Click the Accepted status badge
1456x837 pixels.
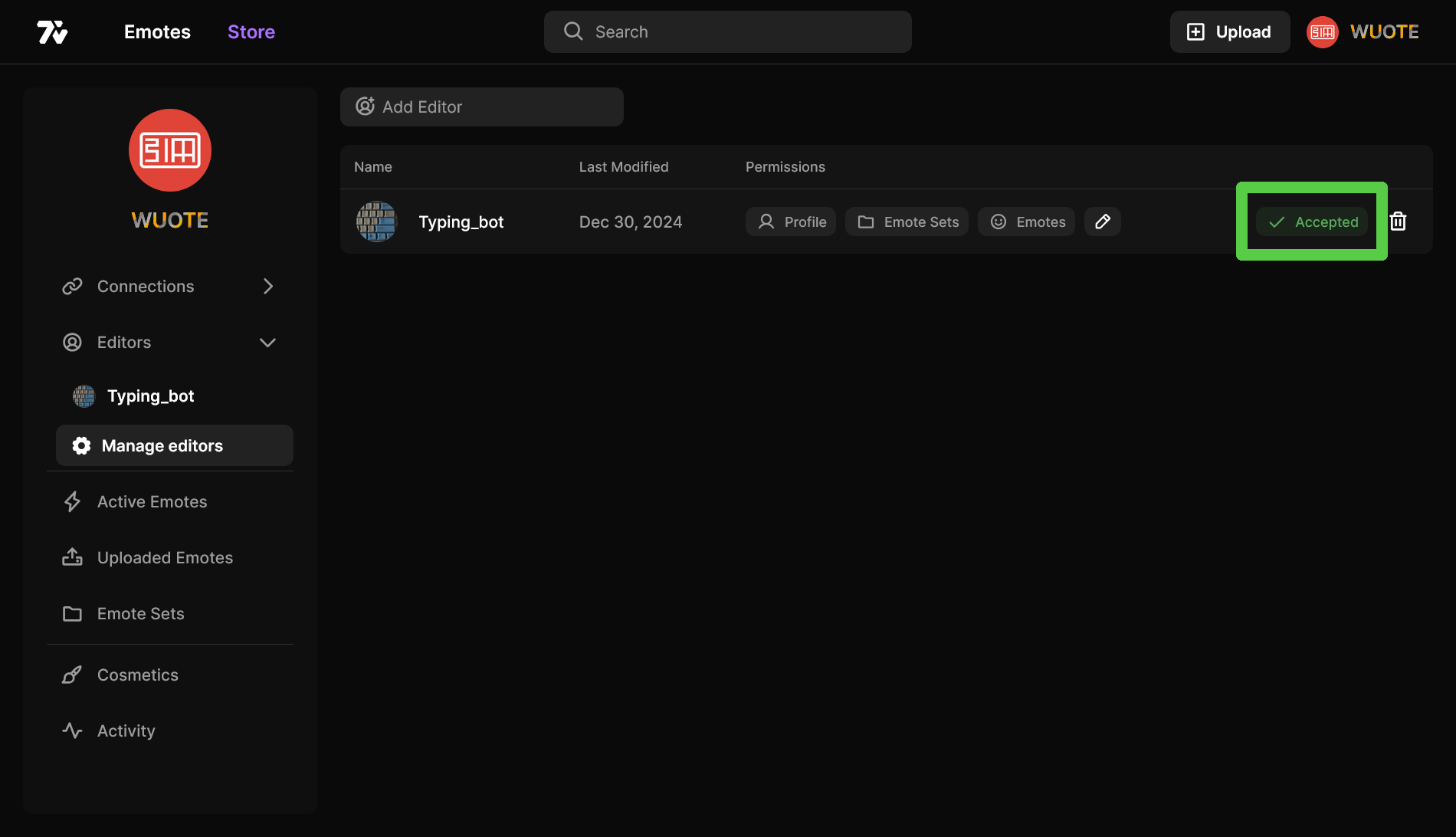click(1312, 222)
